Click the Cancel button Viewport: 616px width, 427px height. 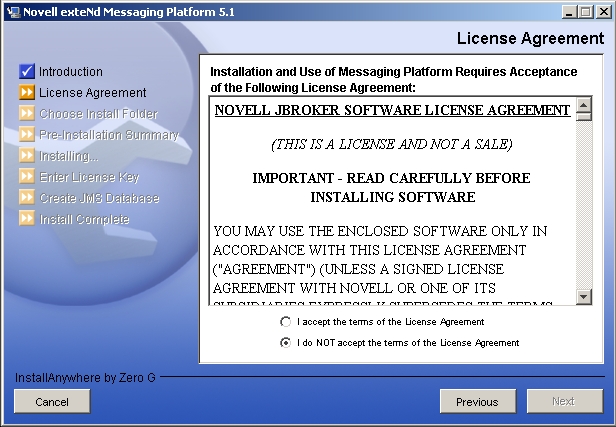[x=52, y=401]
